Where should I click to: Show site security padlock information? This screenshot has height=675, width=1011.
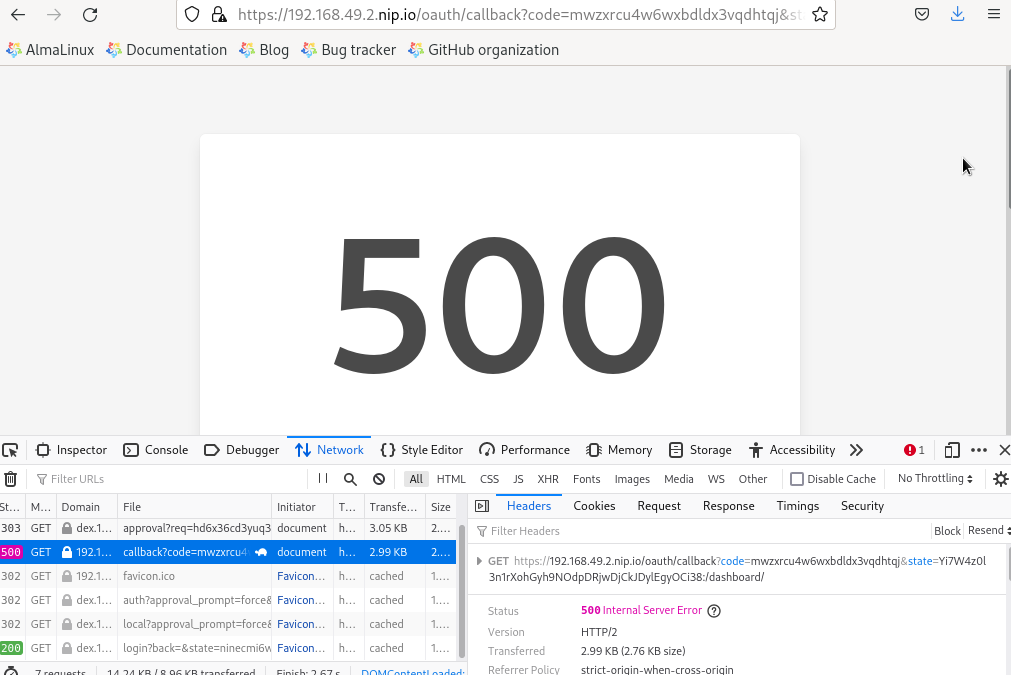pos(219,14)
